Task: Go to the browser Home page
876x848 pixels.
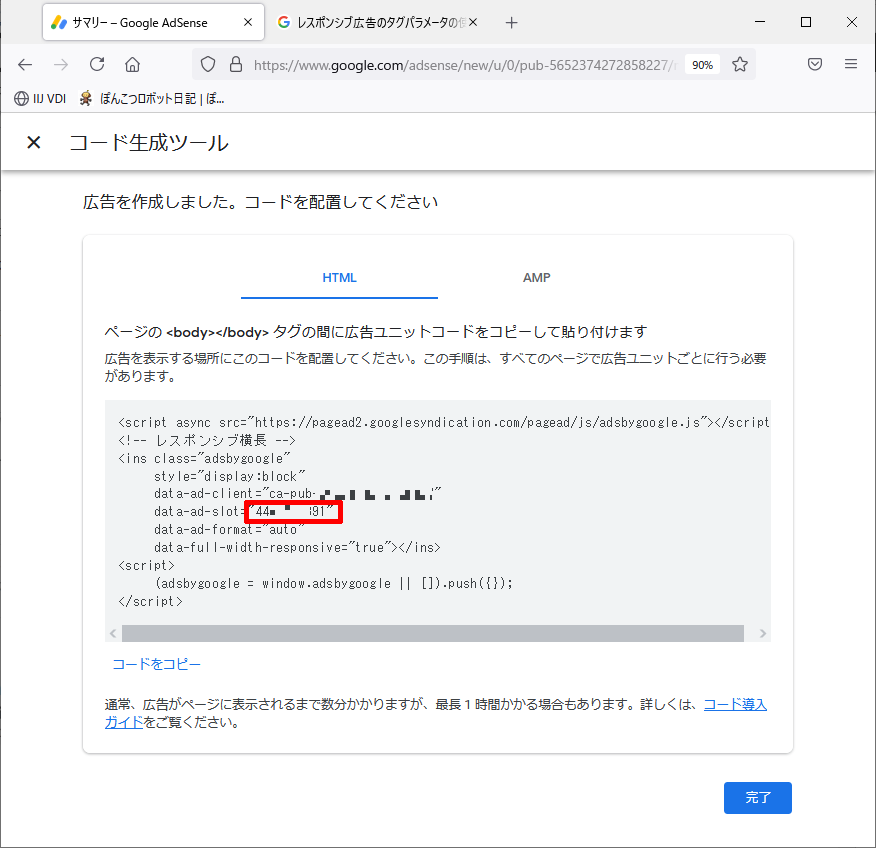Action: click(x=132, y=65)
